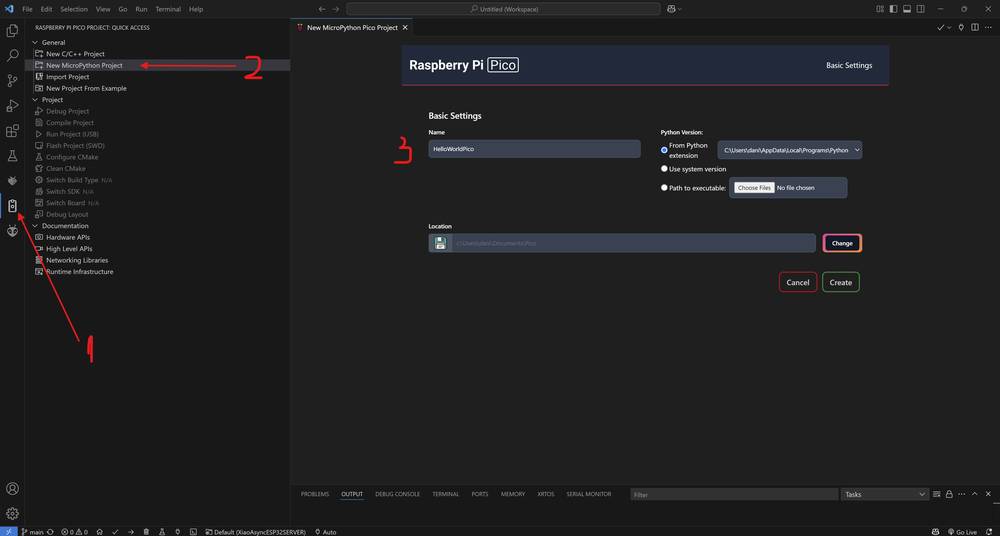Screen dimensions: 1000x536
Task: Click the sync changes icon in status bar
Action: pos(50,532)
